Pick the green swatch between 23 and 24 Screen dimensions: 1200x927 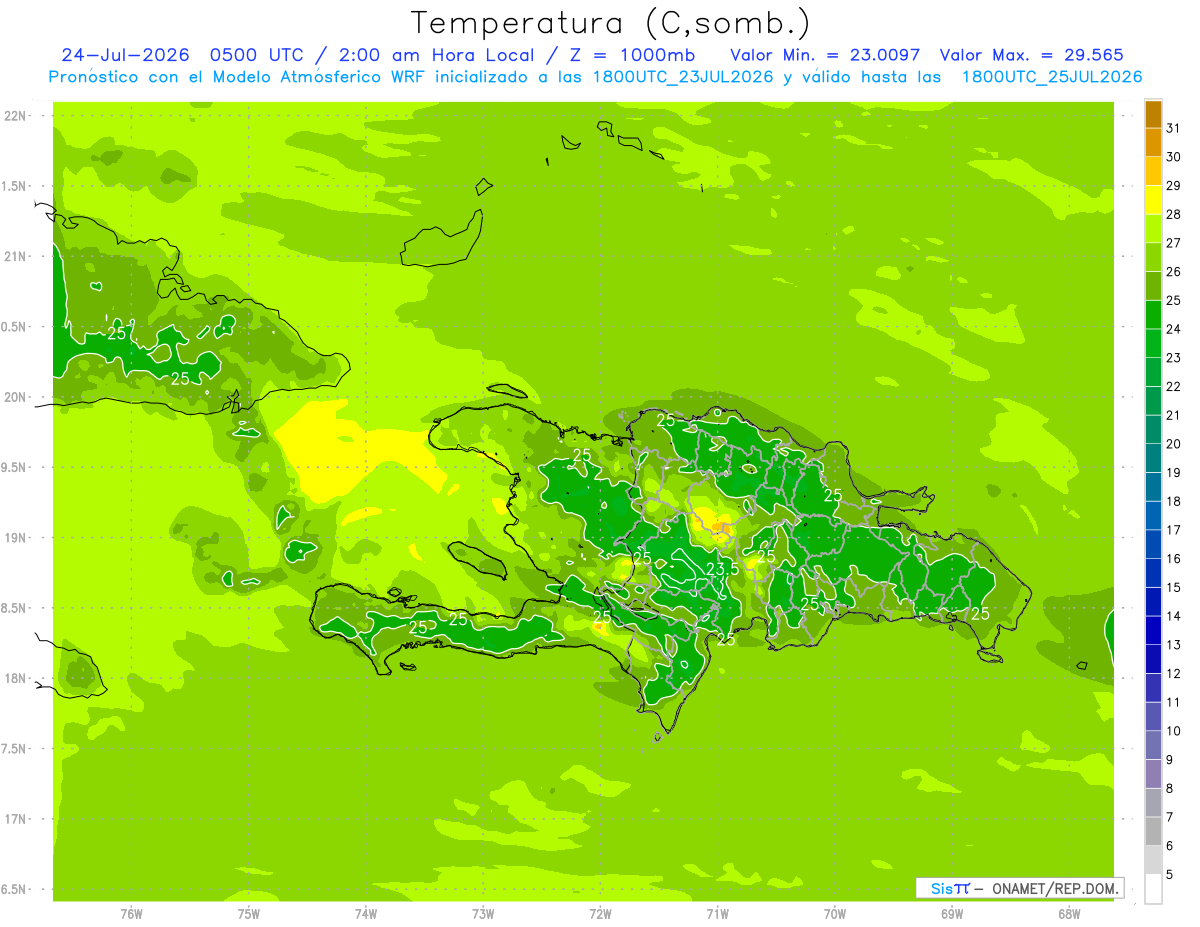pos(1153,343)
